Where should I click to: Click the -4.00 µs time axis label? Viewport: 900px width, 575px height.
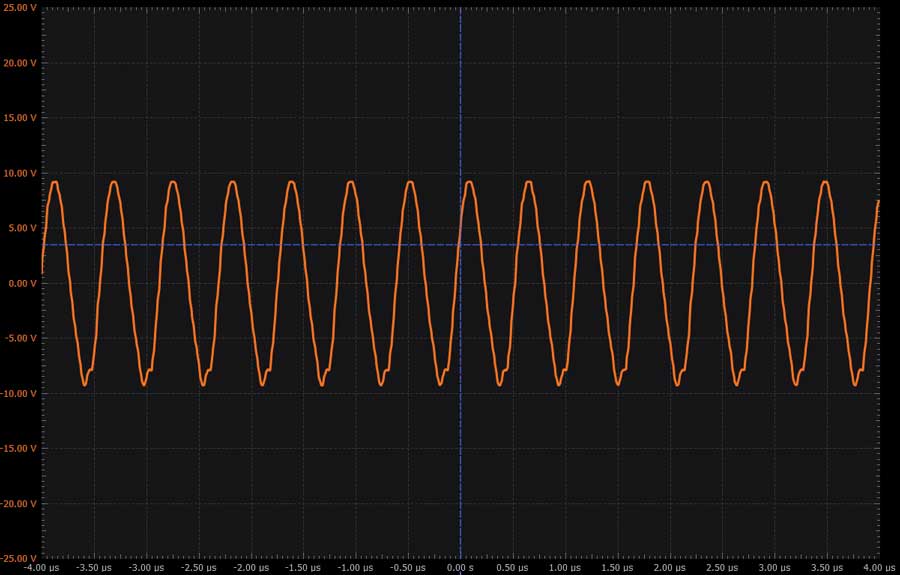41,567
